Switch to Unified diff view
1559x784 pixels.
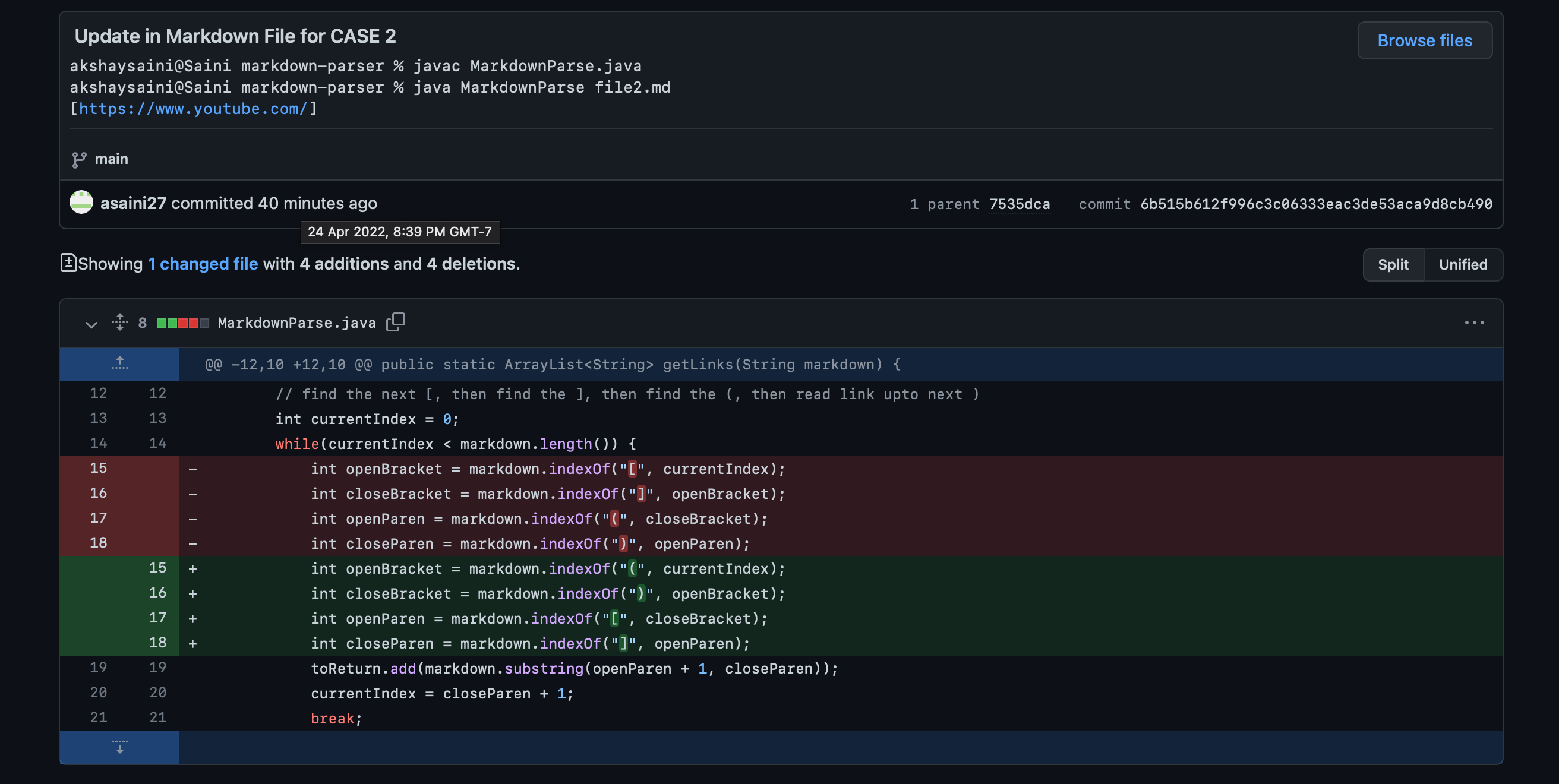[x=1462, y=264]
